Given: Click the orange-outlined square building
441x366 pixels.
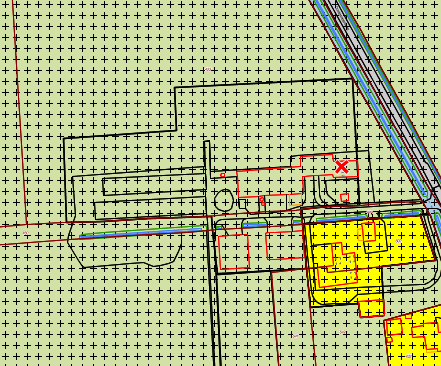Looking at the screenshot, I should (x=296, y=199).
